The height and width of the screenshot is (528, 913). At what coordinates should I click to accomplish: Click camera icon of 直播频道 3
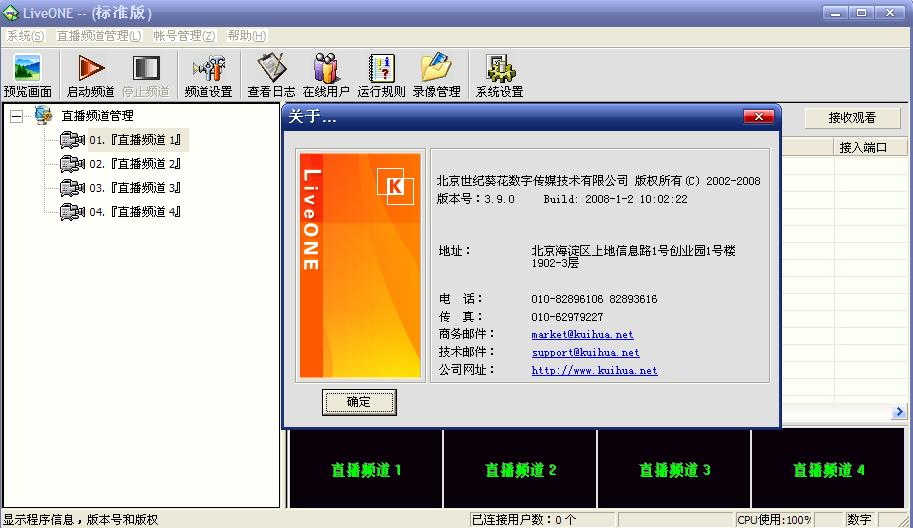click(x=72, y=188)
